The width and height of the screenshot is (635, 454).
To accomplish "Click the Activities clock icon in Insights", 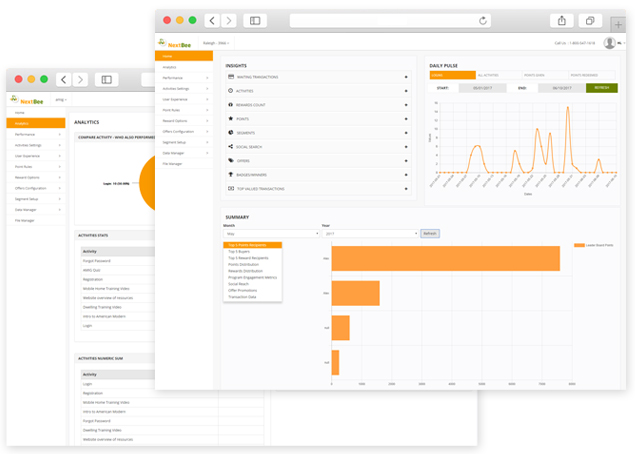I will [x=230, y=91].
